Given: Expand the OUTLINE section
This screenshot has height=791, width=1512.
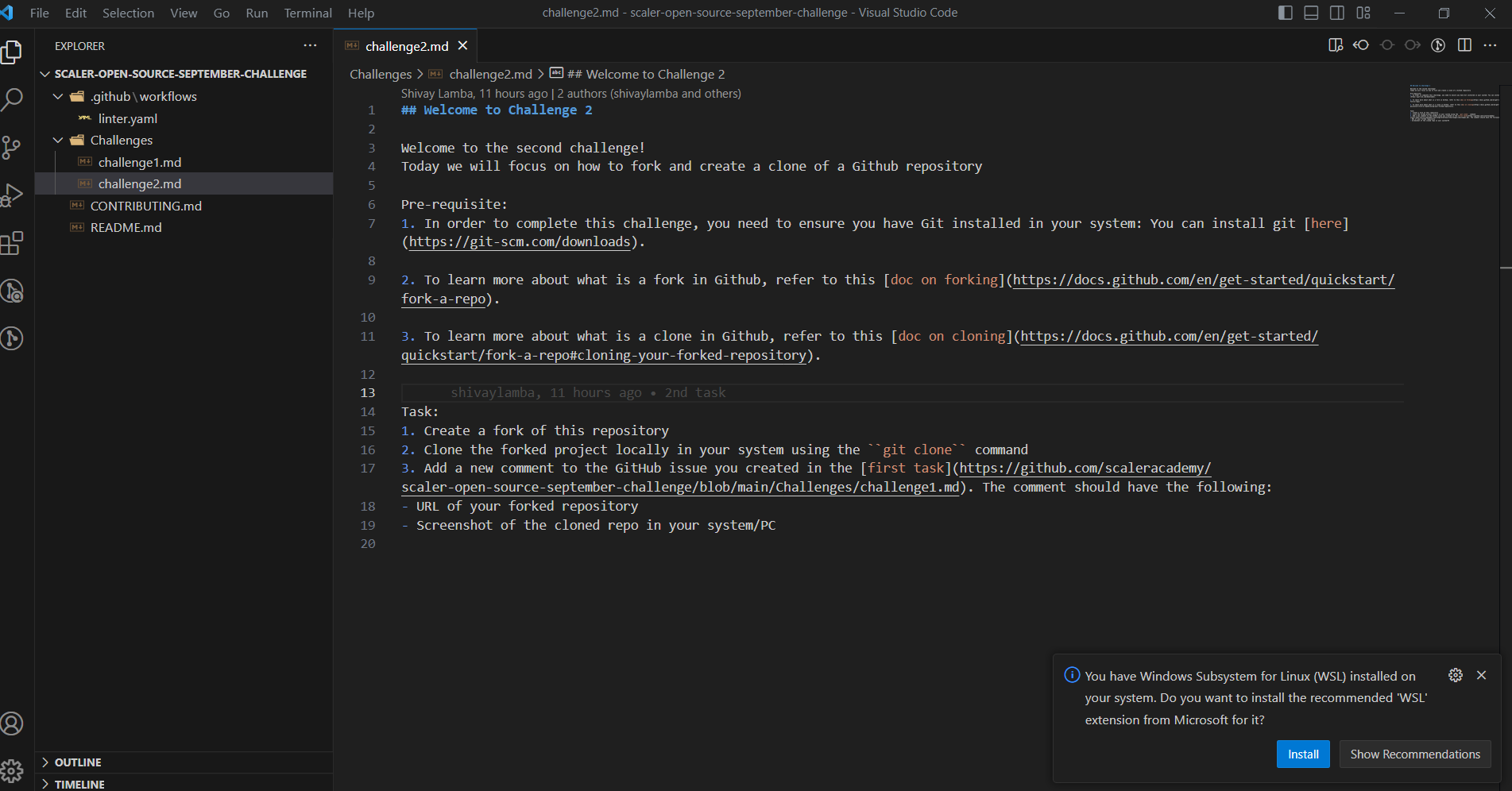Looking at the screenshot, I should (77, 762).
